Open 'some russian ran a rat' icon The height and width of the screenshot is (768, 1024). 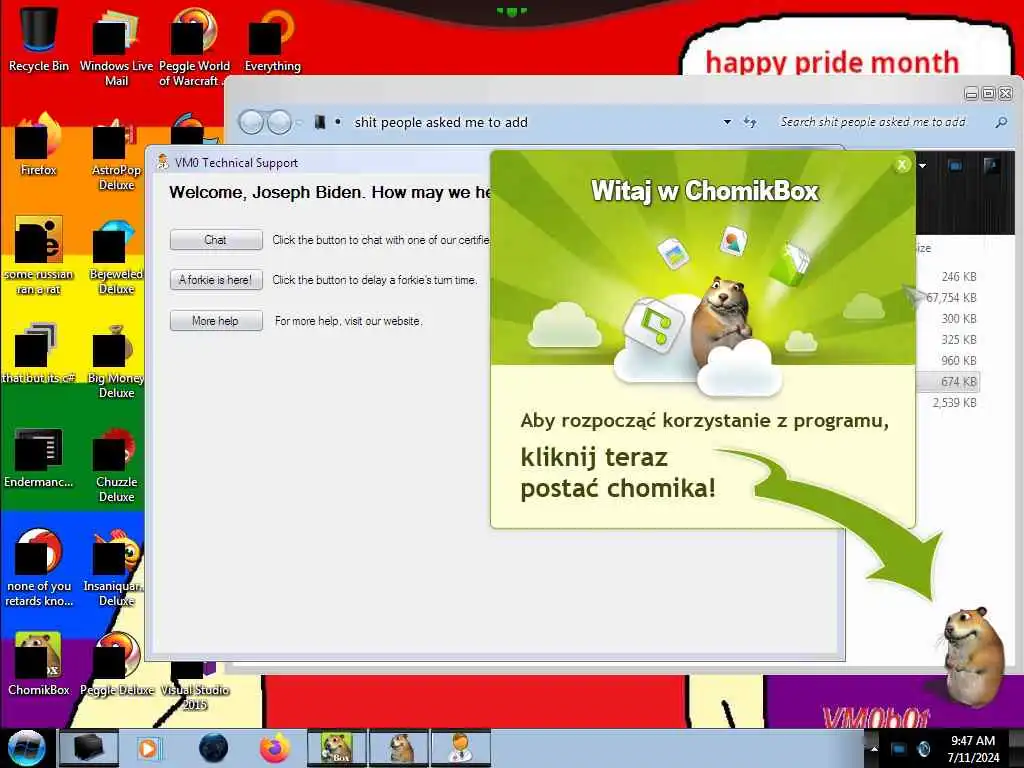[39, 256]
